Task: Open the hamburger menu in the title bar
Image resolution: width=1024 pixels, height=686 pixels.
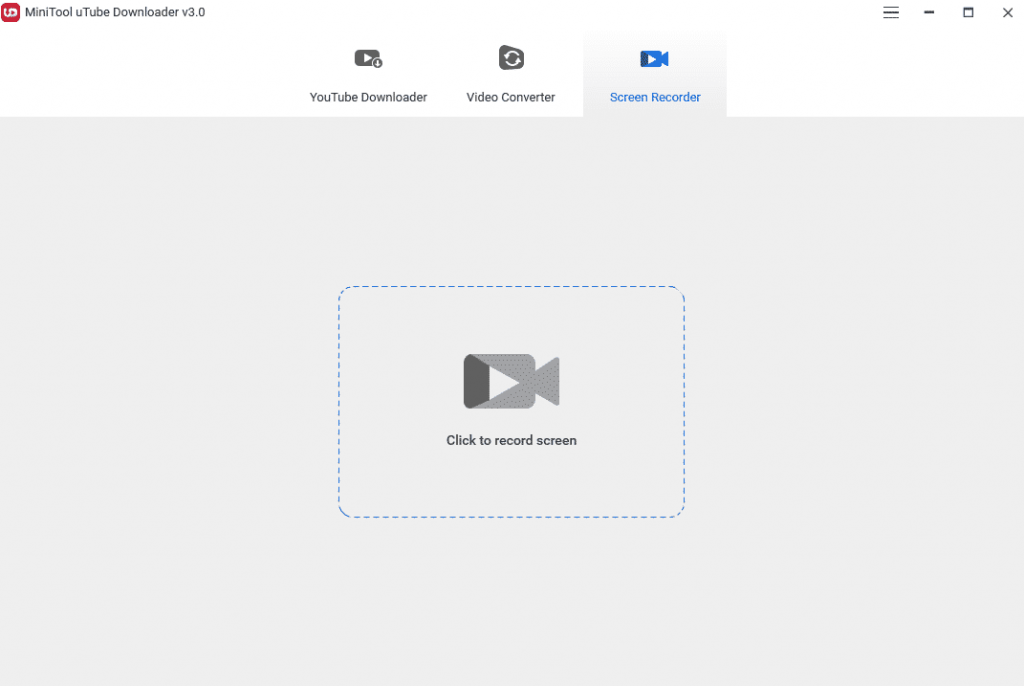Action: (890, 13)
